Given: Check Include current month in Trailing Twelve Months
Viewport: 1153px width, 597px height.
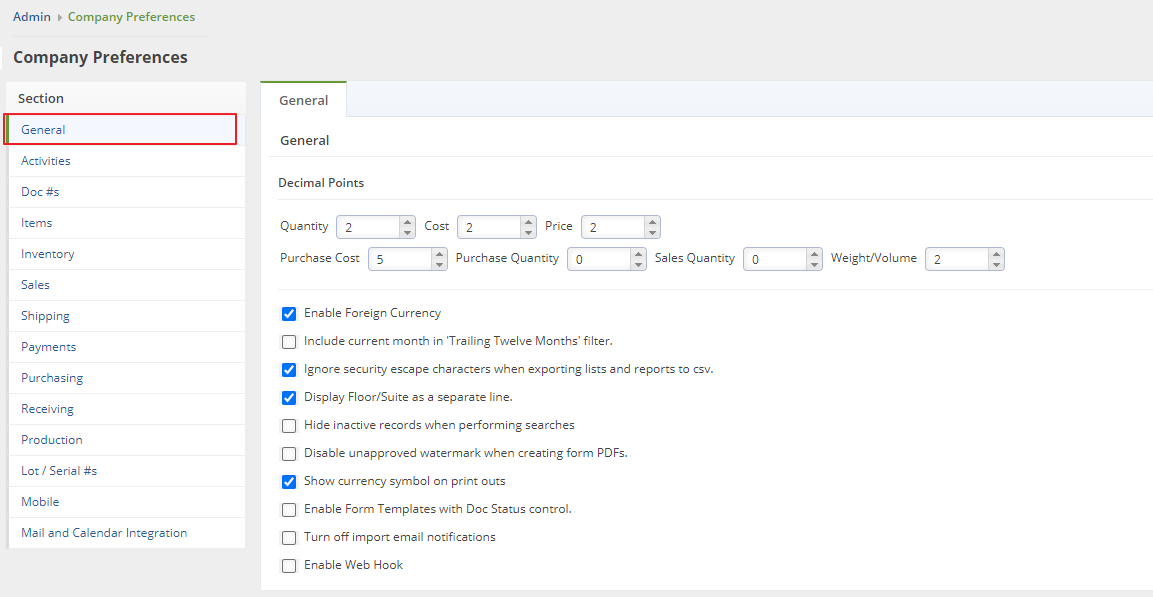Looking at the screenshot, I should click(x=289, y=342).
